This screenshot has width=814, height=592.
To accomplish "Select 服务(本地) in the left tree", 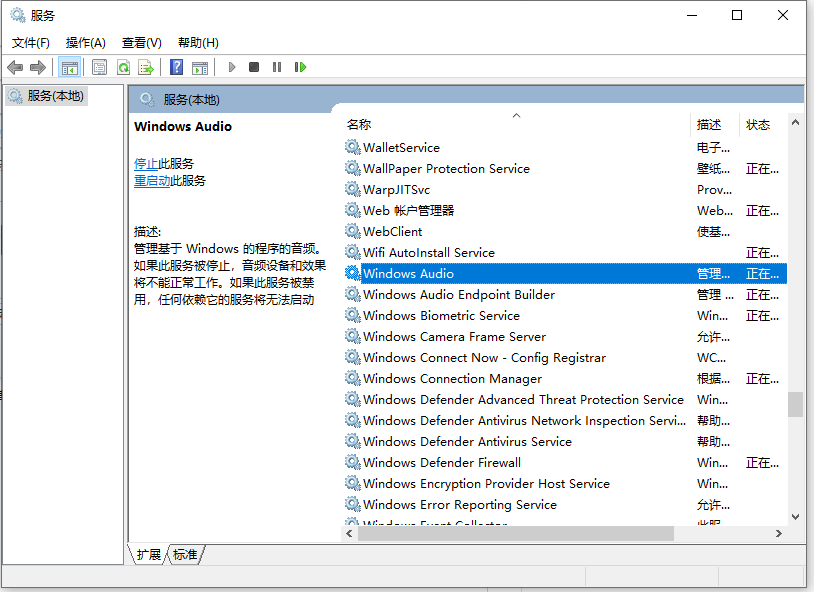I will coord(56,96).
